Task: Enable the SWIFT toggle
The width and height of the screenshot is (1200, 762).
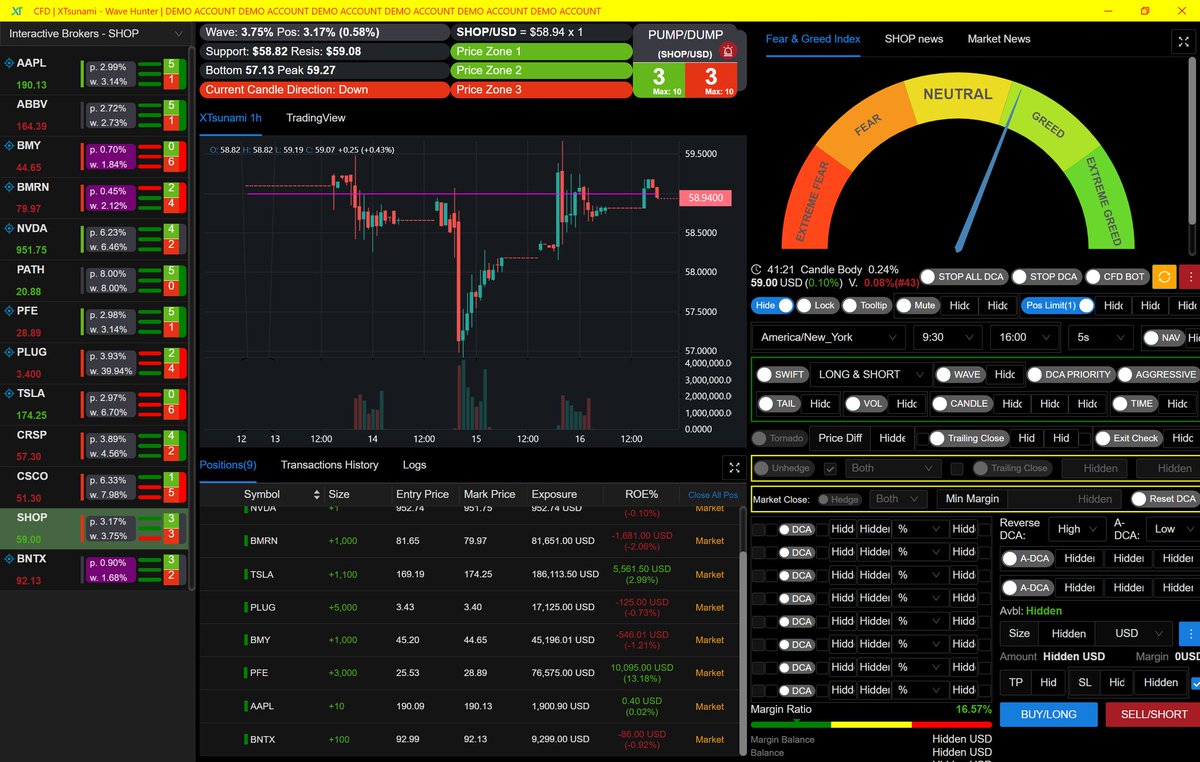Action: [x=781, y=375]
